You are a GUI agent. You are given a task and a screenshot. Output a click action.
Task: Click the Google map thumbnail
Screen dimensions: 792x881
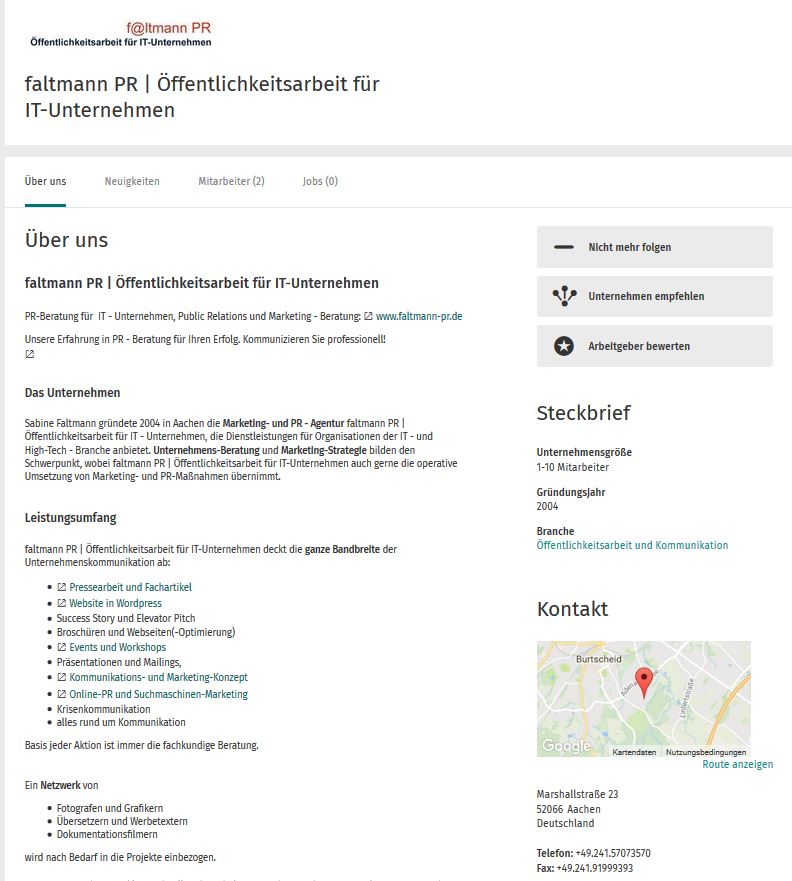click(644, 699)
